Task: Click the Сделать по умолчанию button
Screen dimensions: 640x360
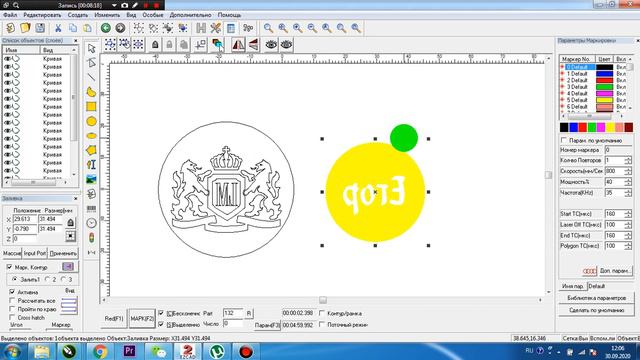Action: [x=596, y=310]
